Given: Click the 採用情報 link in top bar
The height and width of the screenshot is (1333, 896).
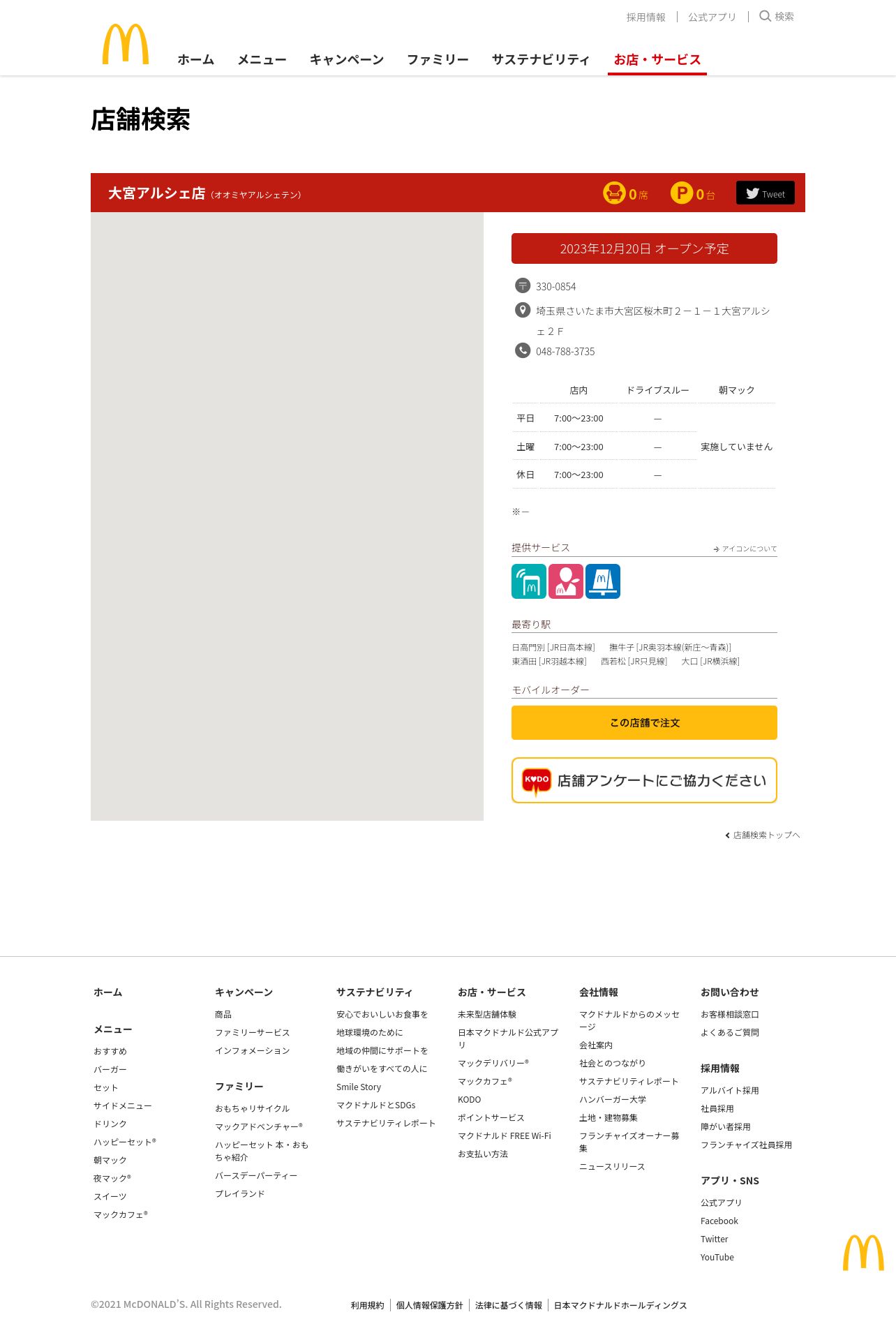Looking at the screenshot, I should (646, 17).
